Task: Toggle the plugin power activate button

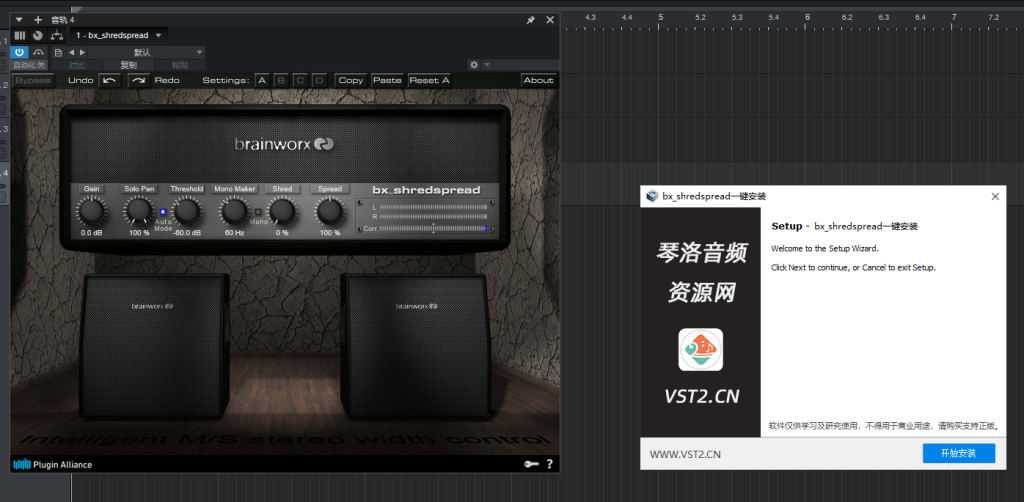Action: click(20, 52)
